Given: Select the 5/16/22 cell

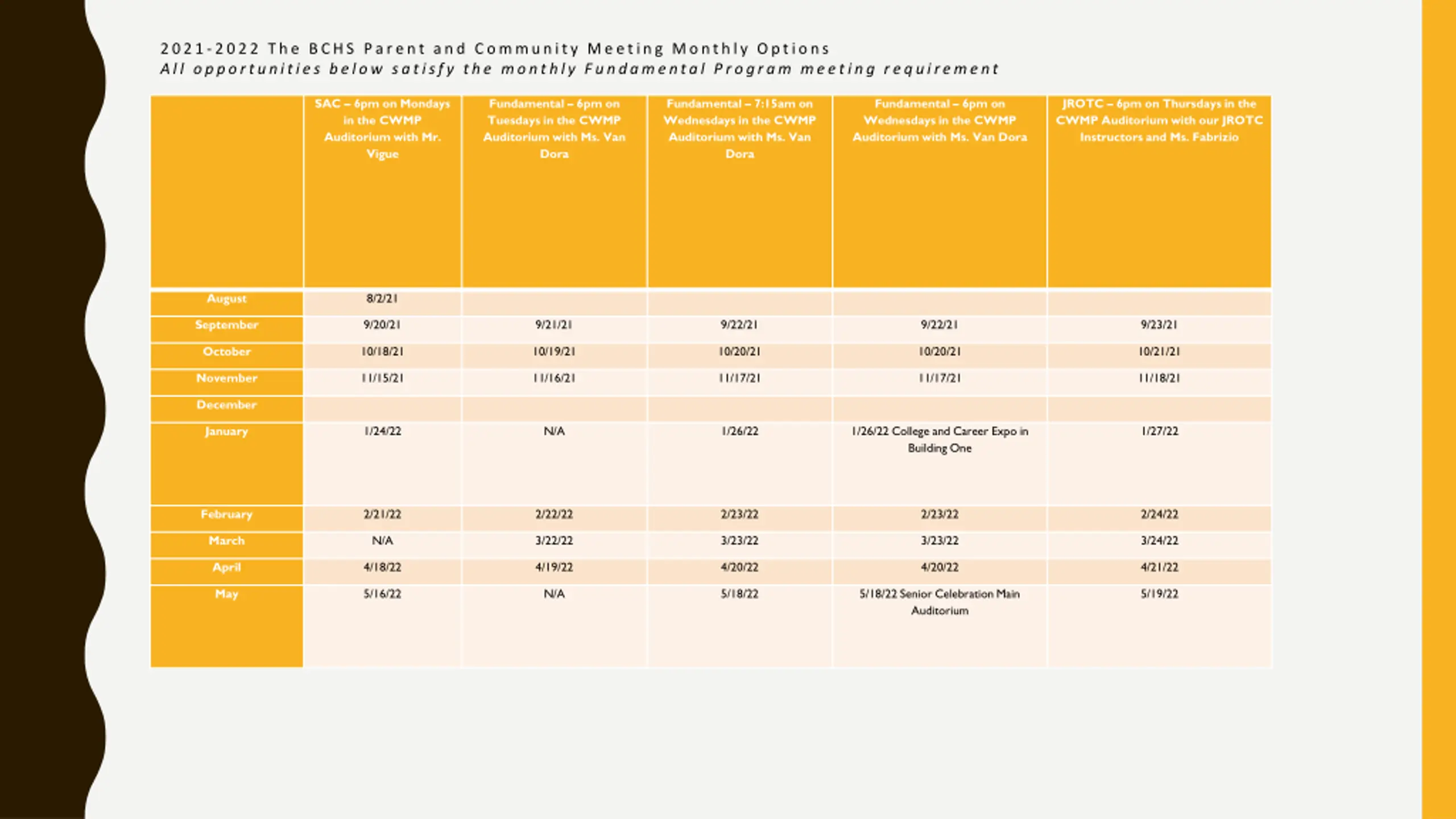Looking at the screenshot, I should point(382,626).
